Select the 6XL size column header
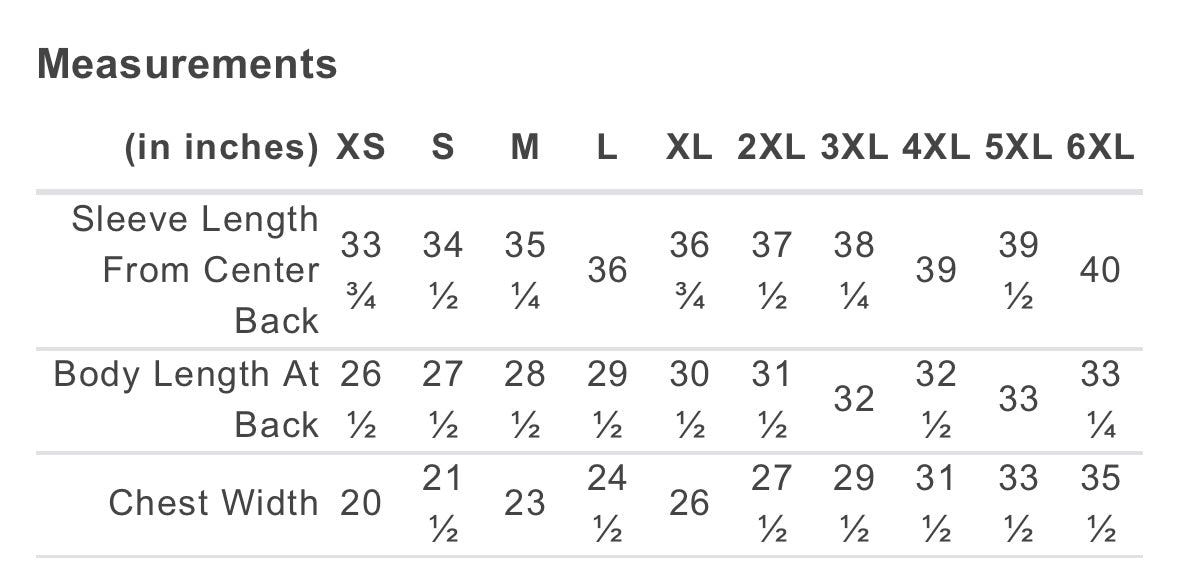This screenshot has height=583, width=1179. point(1100,148)
